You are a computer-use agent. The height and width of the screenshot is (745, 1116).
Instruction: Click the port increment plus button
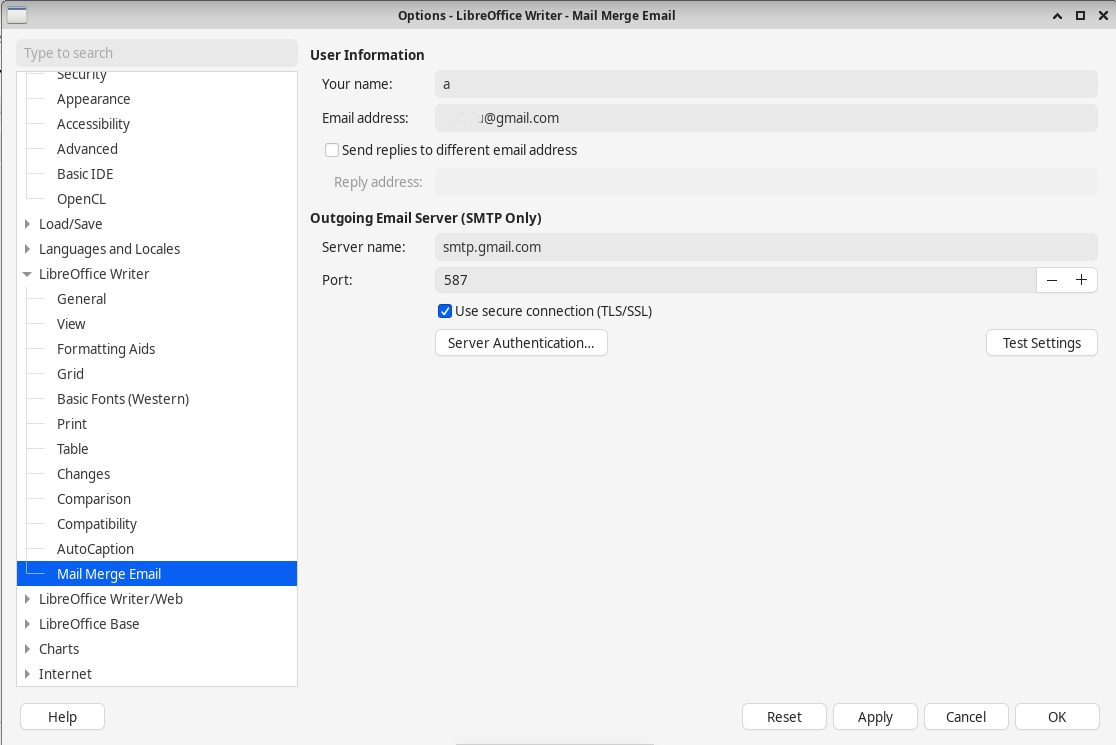pyautogui.click(x=1080, y=280)
